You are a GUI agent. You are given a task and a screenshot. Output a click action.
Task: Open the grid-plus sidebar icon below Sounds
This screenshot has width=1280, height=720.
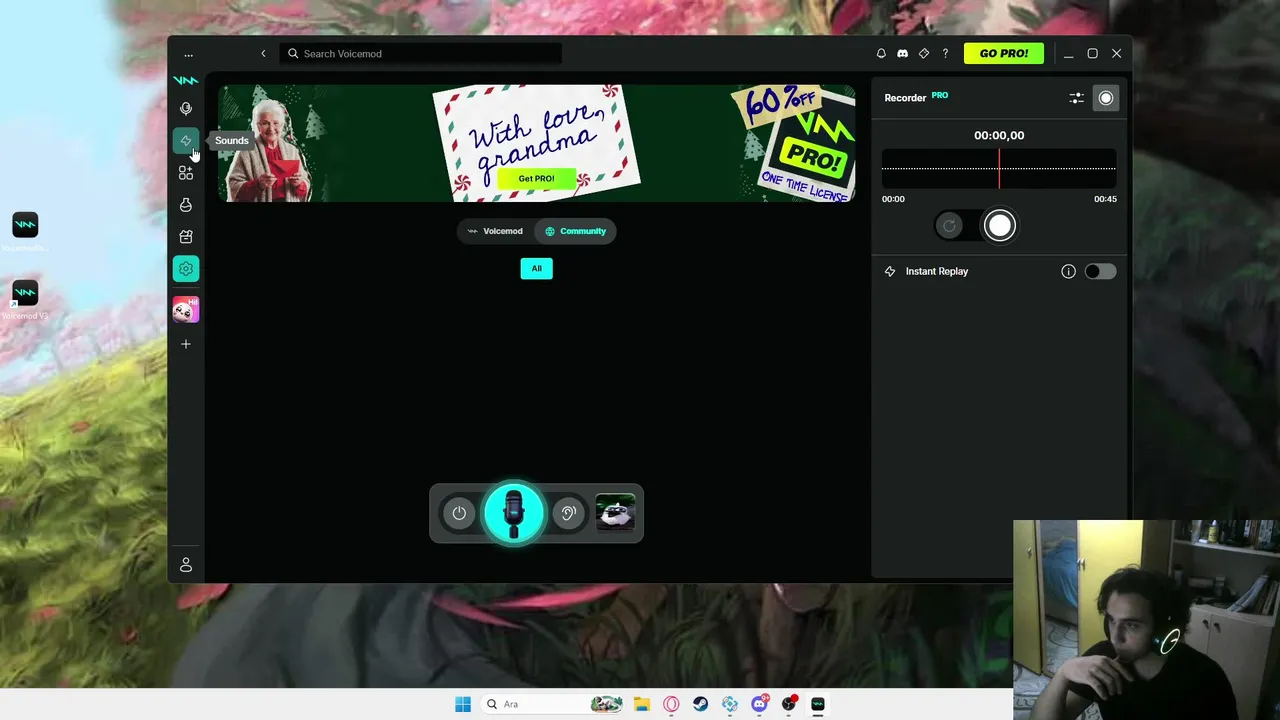(186, 173)
